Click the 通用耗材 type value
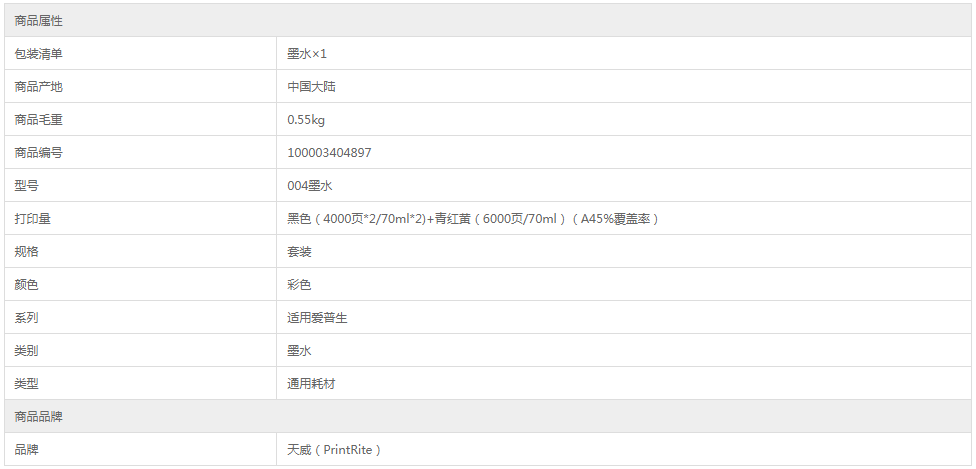Screen dimensions: 976x469 click(311, 384)
